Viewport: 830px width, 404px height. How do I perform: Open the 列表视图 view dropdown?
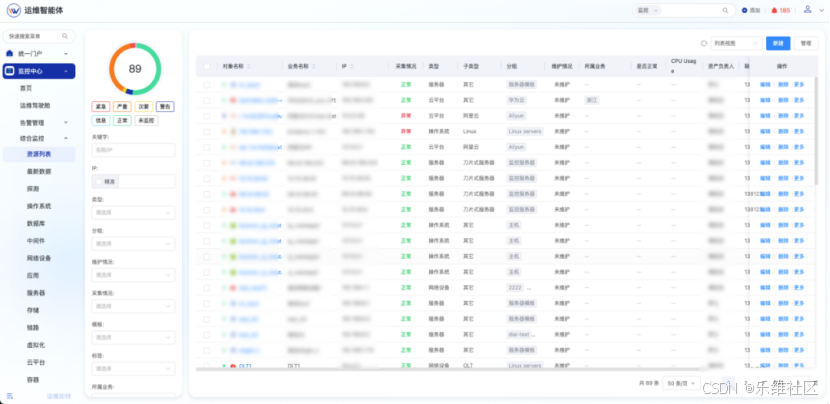pyautogui.click(x=736, y=43)
